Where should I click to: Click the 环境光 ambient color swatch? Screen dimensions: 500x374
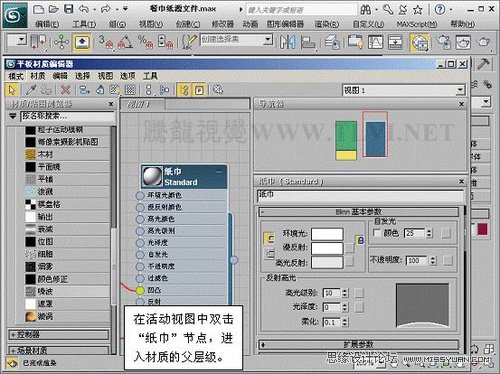(x=327, y=234)
